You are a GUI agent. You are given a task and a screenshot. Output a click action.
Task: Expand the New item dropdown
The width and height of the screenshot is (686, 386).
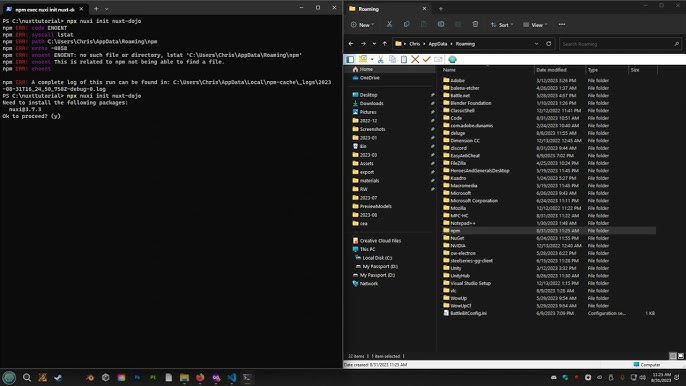(x=362, y=25)
